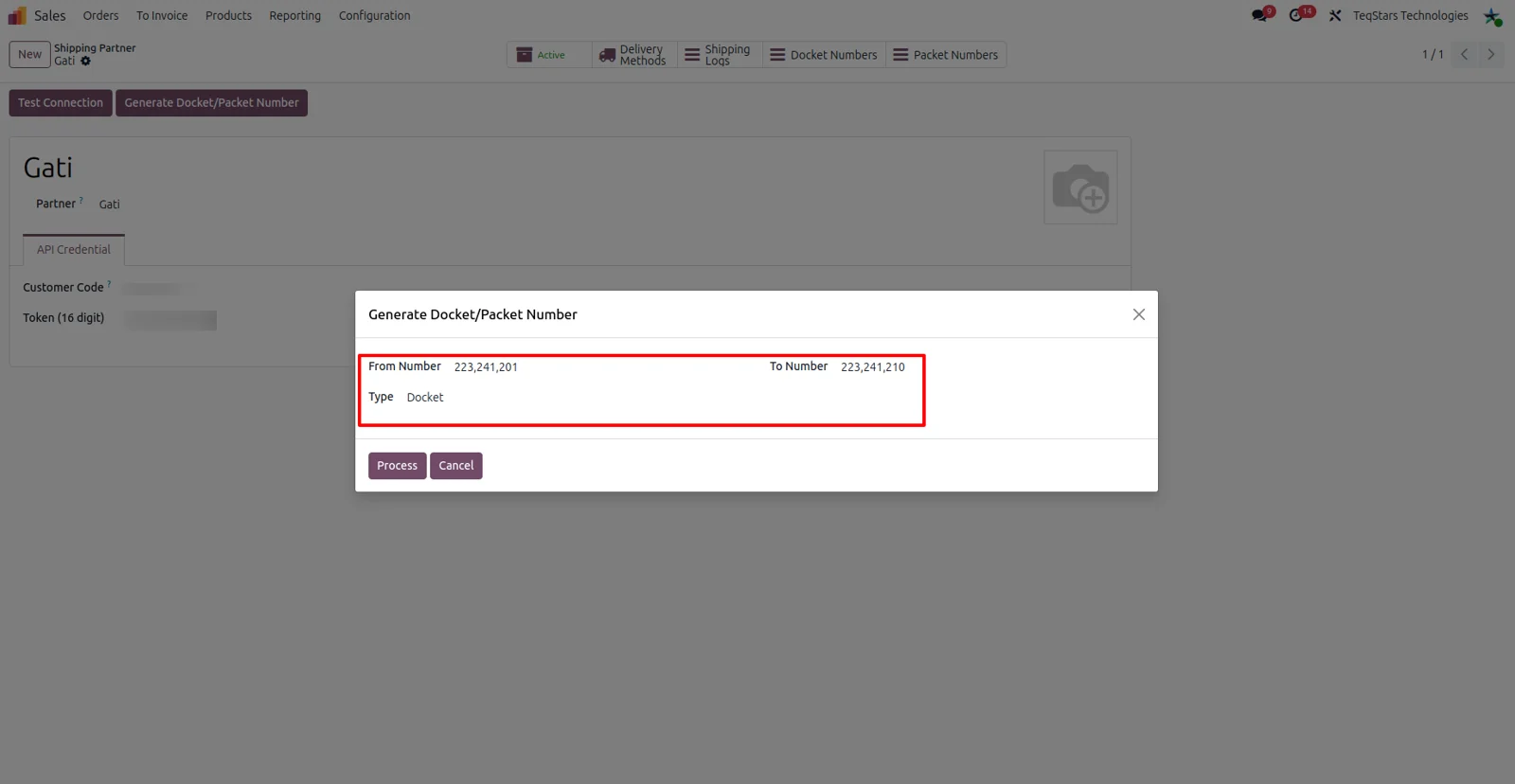Click the Token (16 digit) field
Screen dimensions: 1515x784
171,320
